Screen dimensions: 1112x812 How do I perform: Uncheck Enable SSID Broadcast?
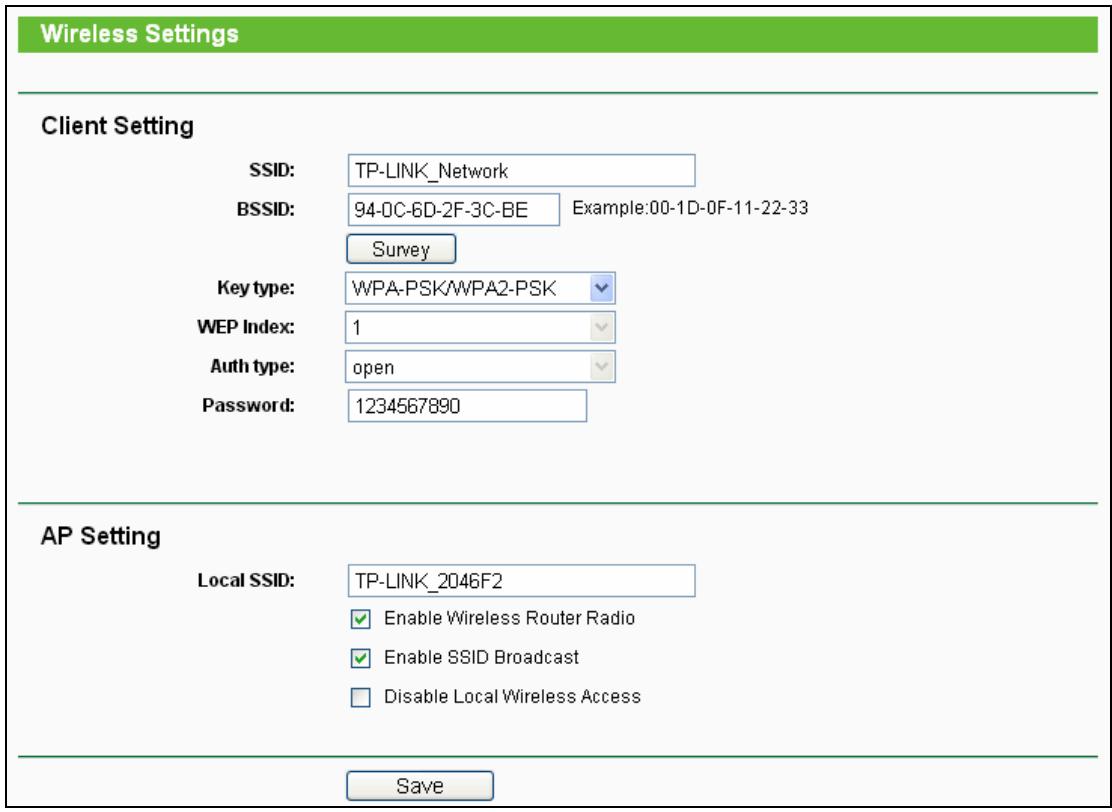point(360,658)
